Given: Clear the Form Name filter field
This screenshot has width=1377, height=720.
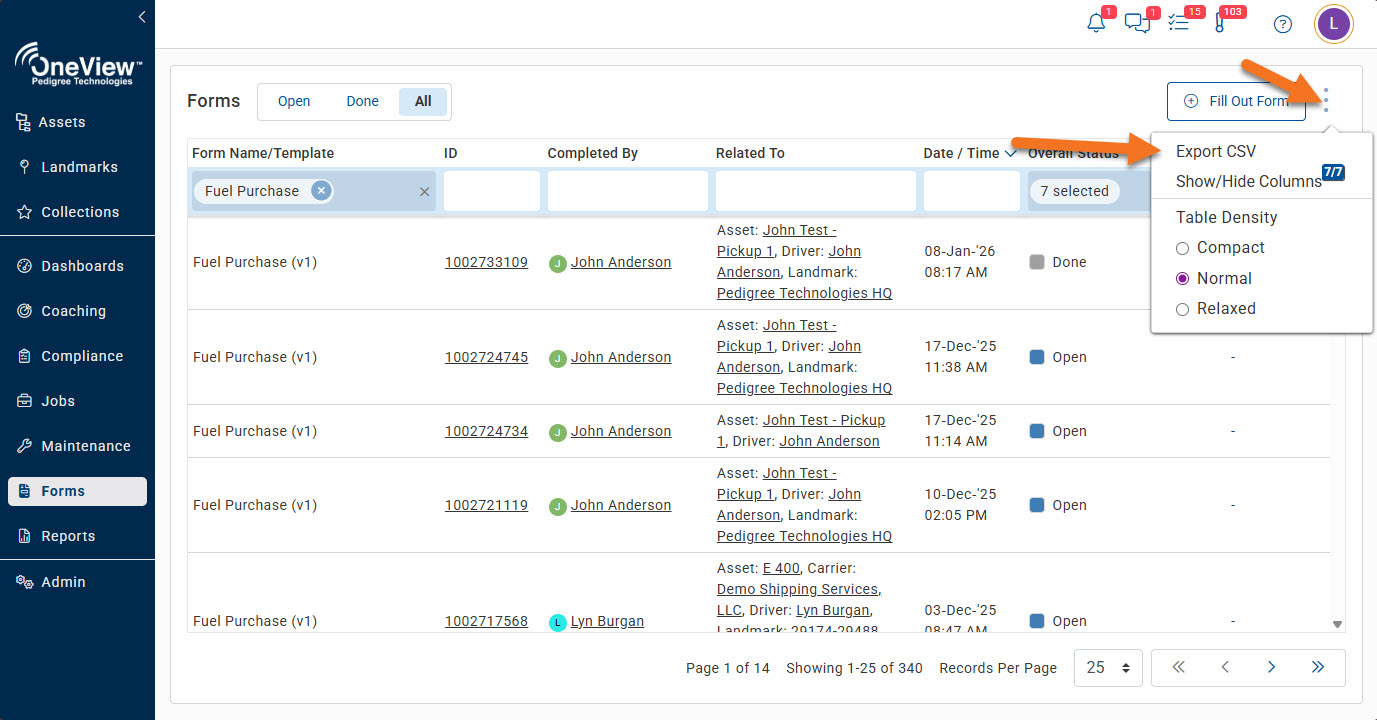Looking at the screenshot, I should [x=424, y=191].
